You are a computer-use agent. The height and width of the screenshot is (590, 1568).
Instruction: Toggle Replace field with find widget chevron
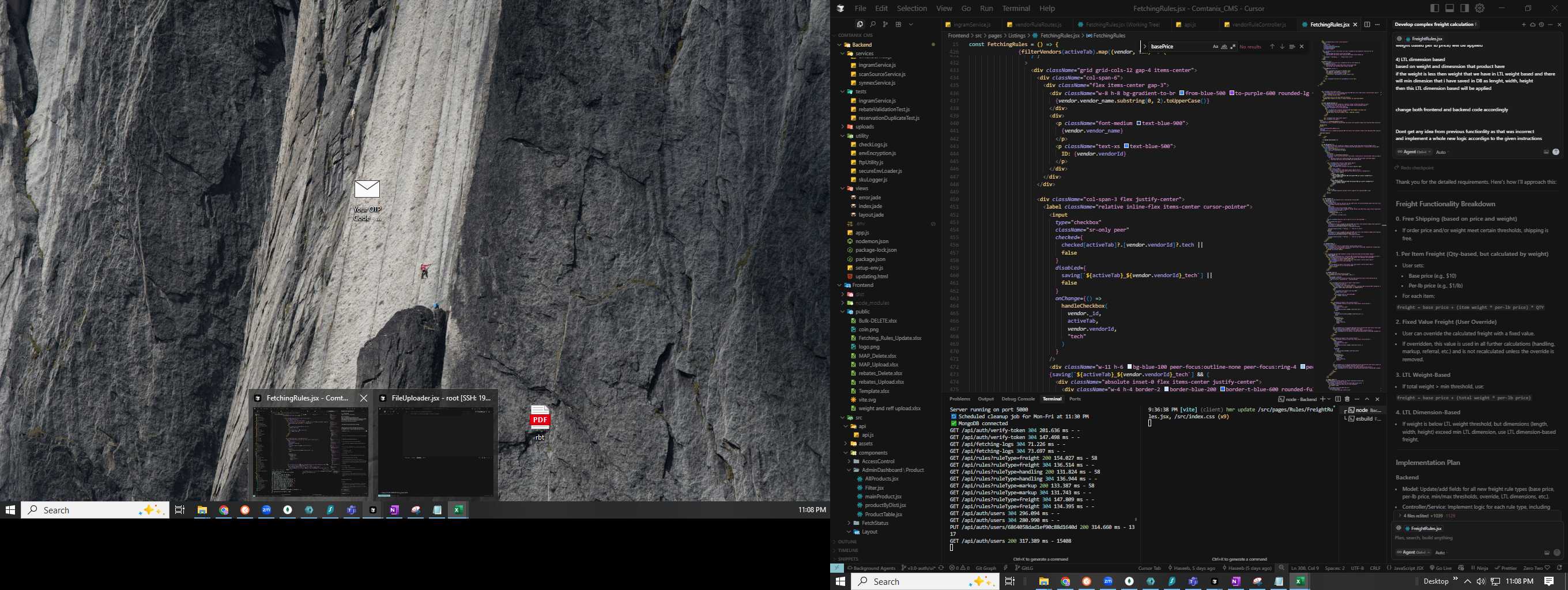[1144, 46]
